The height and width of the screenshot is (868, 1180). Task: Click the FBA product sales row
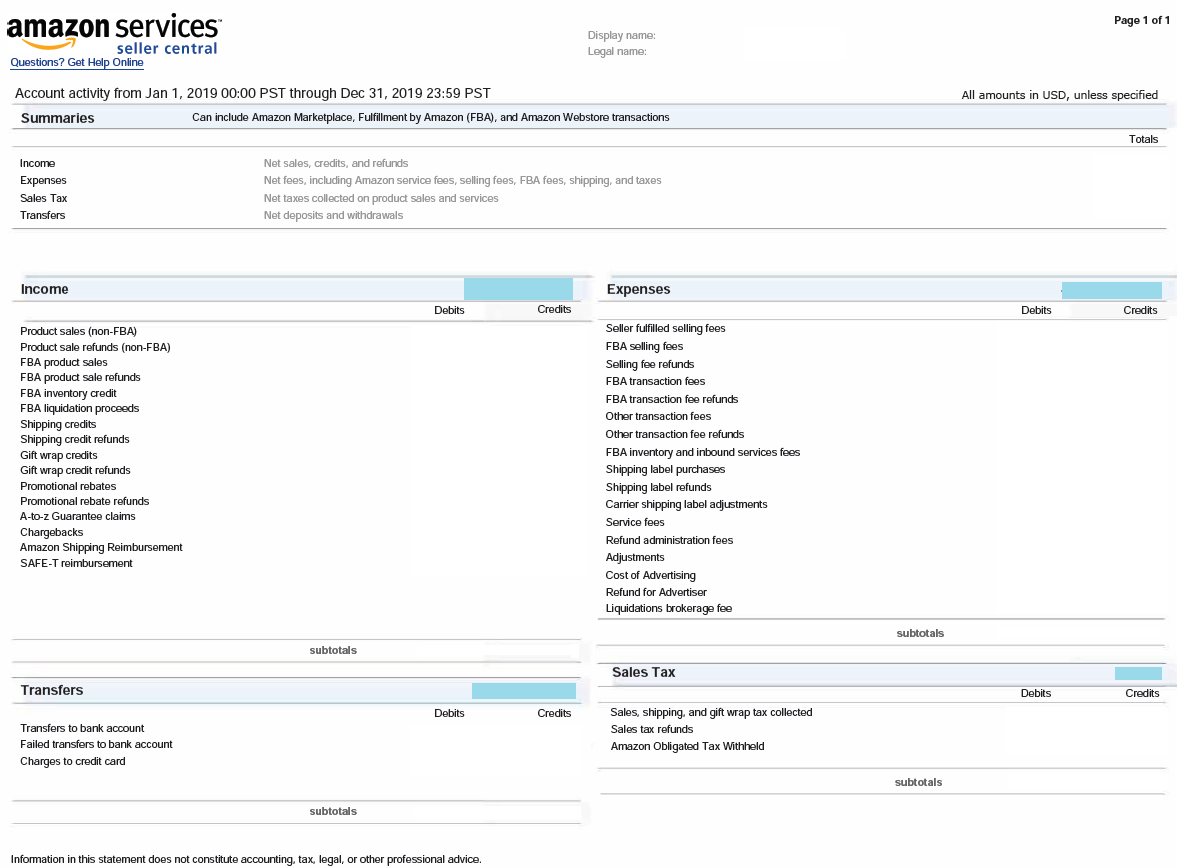pos(63,362)
